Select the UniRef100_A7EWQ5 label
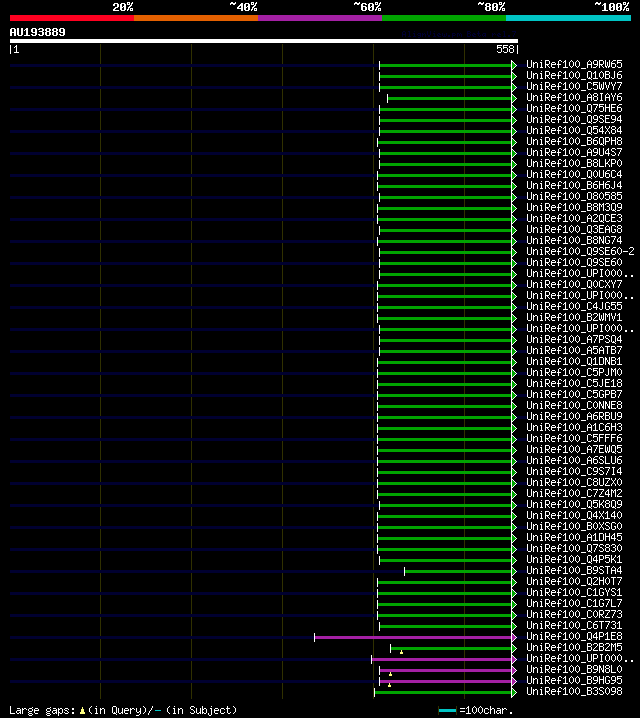 [x=574, y=449]
